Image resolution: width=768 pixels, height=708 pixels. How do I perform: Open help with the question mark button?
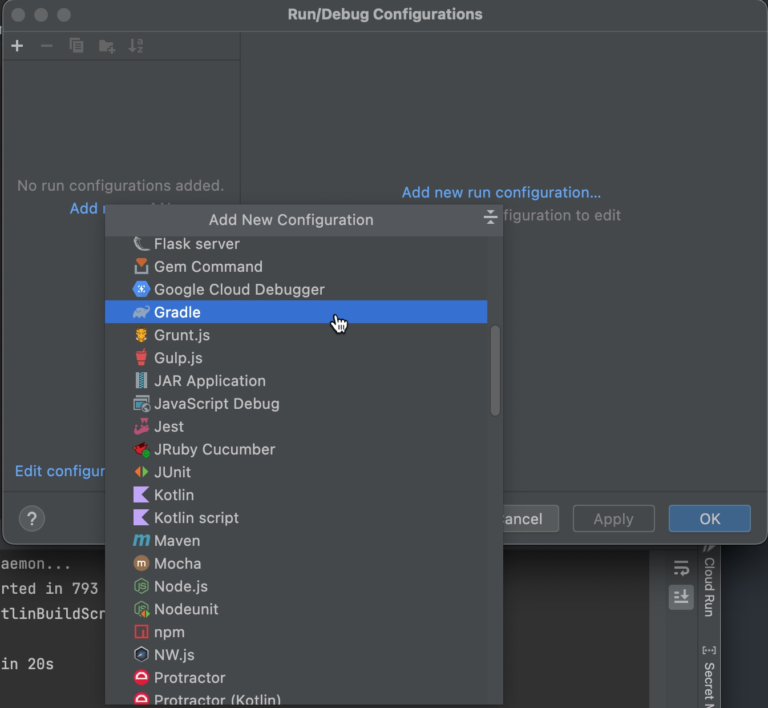[32, 518]
